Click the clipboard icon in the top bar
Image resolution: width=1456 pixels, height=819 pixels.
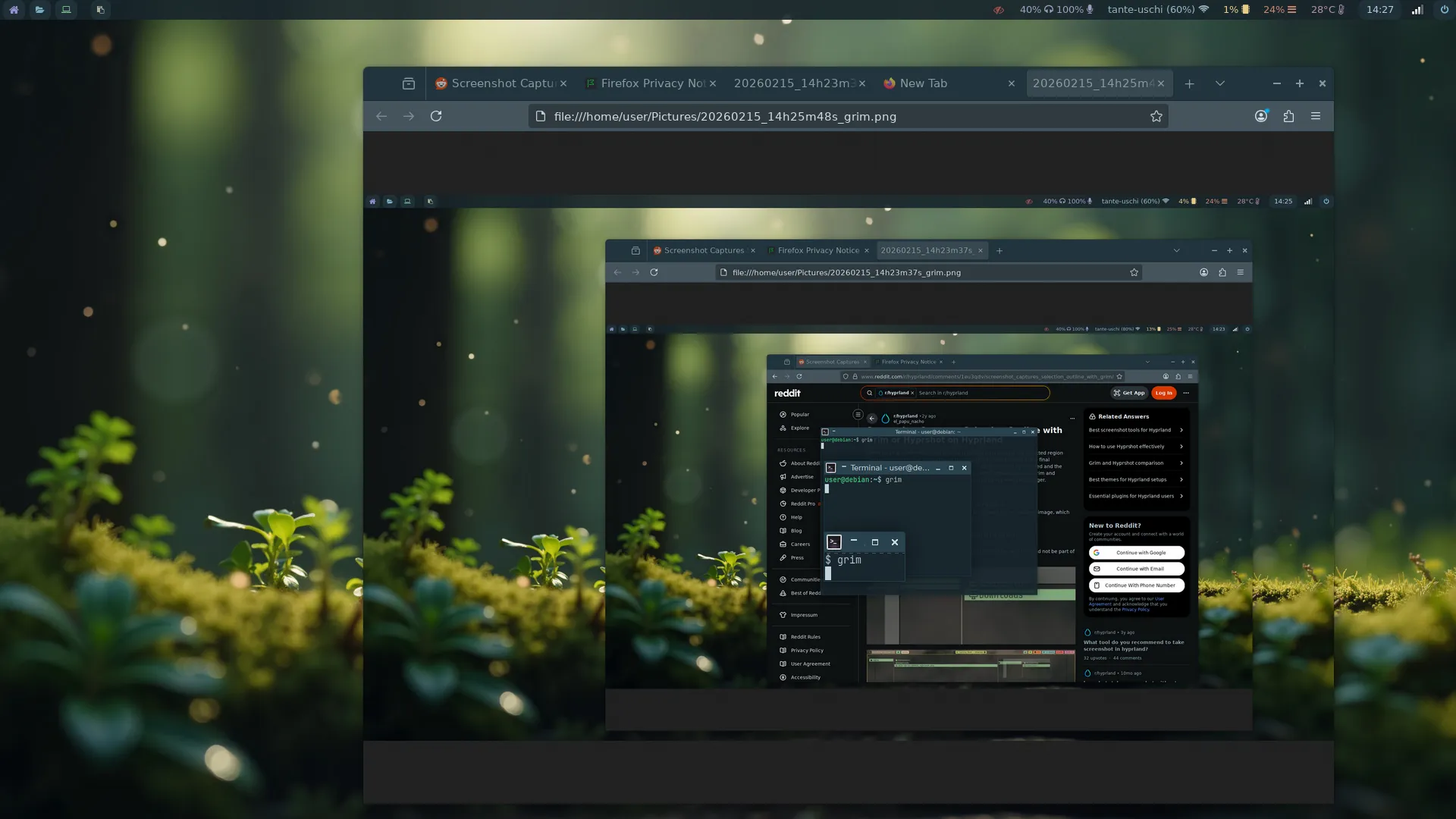[x=100, y=10]
